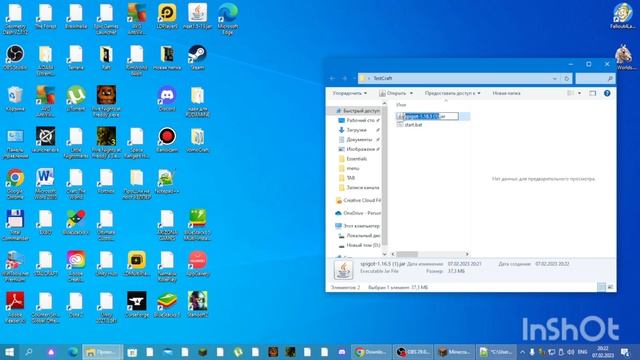Image resolution: width=640 pixels, height=360 pixels.
Task: Open the Terraria desktop shortcut
Action: [76, 58]
